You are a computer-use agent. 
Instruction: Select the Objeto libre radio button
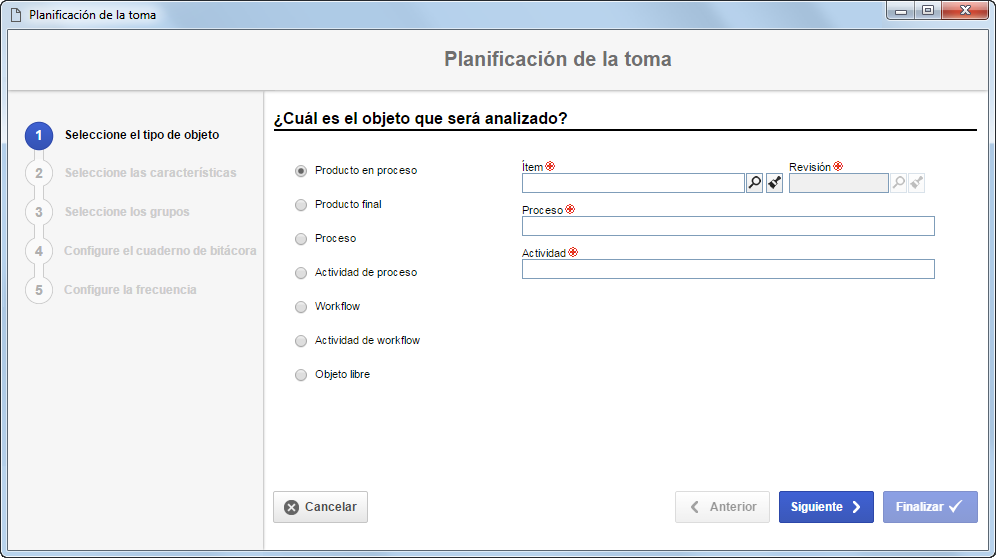[300, 375]
